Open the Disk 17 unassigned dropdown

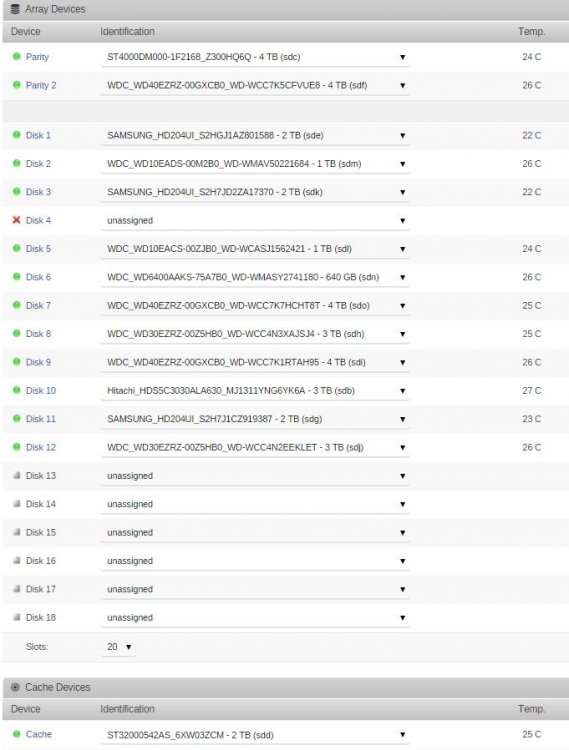tap(255, 589)
